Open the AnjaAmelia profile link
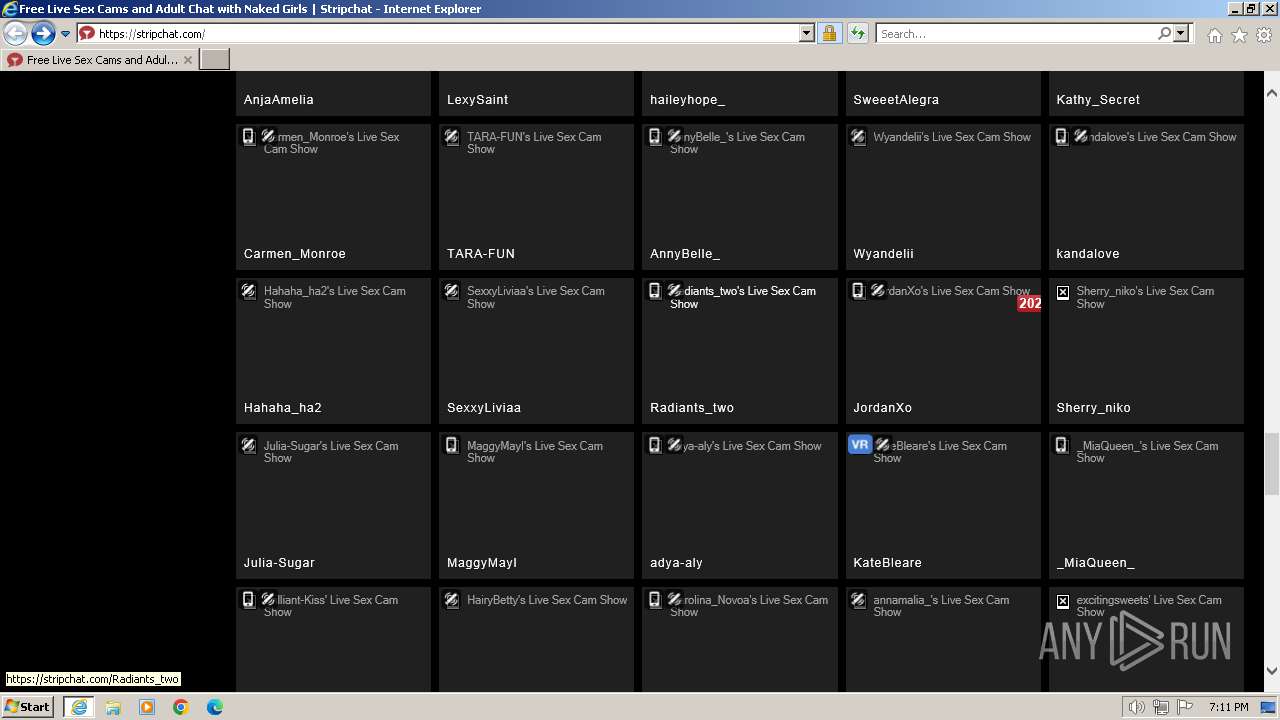 (x=279, y=100)
